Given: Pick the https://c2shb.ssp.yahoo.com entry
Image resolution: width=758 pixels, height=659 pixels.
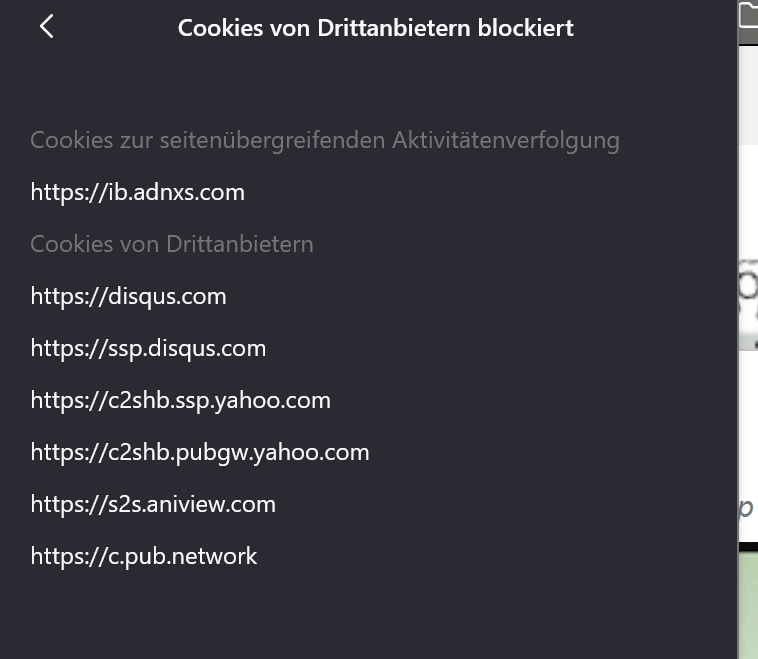Looking at the screenshot, I should 180,400.
